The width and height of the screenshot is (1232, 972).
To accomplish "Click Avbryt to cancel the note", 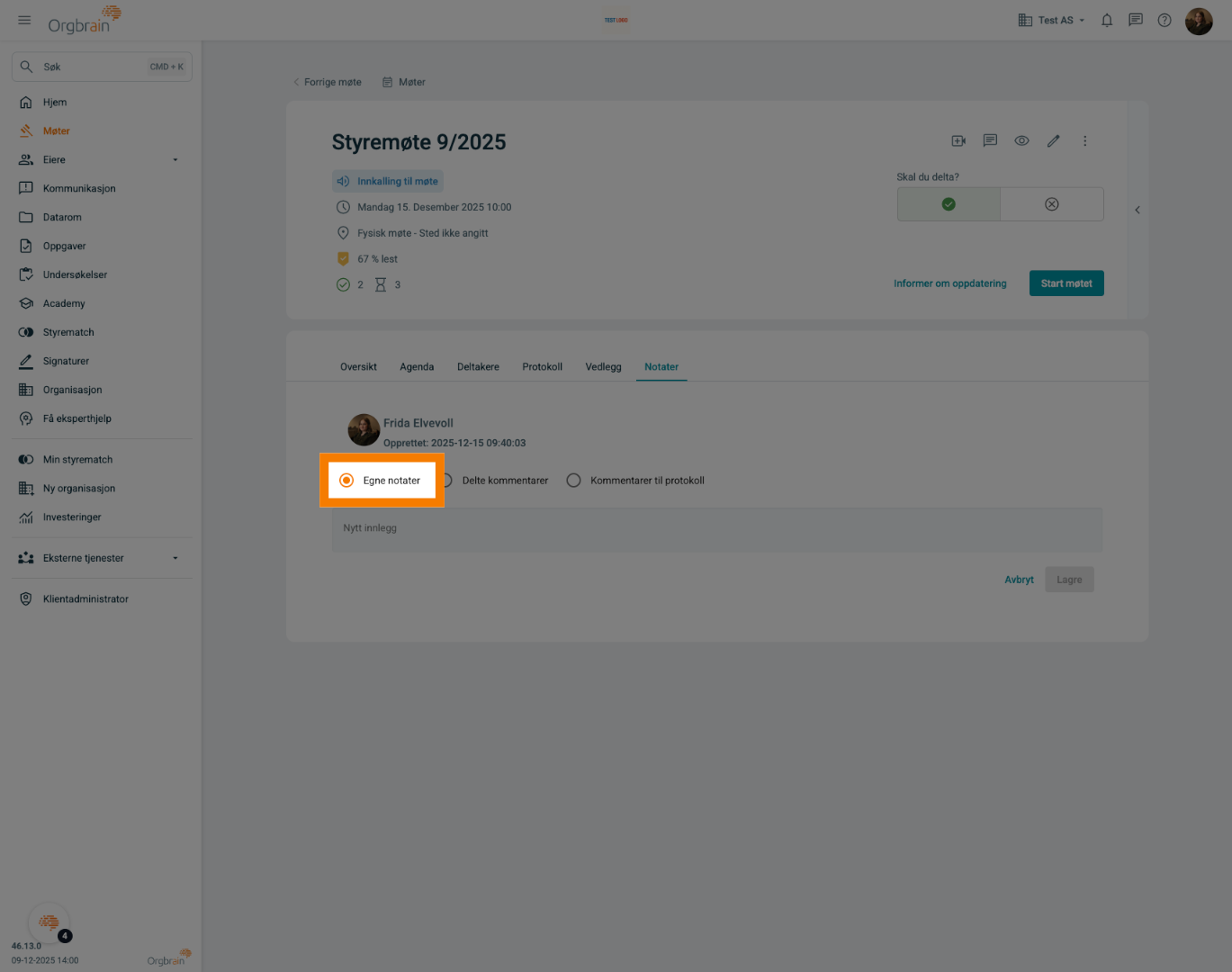I will 1019,580.
